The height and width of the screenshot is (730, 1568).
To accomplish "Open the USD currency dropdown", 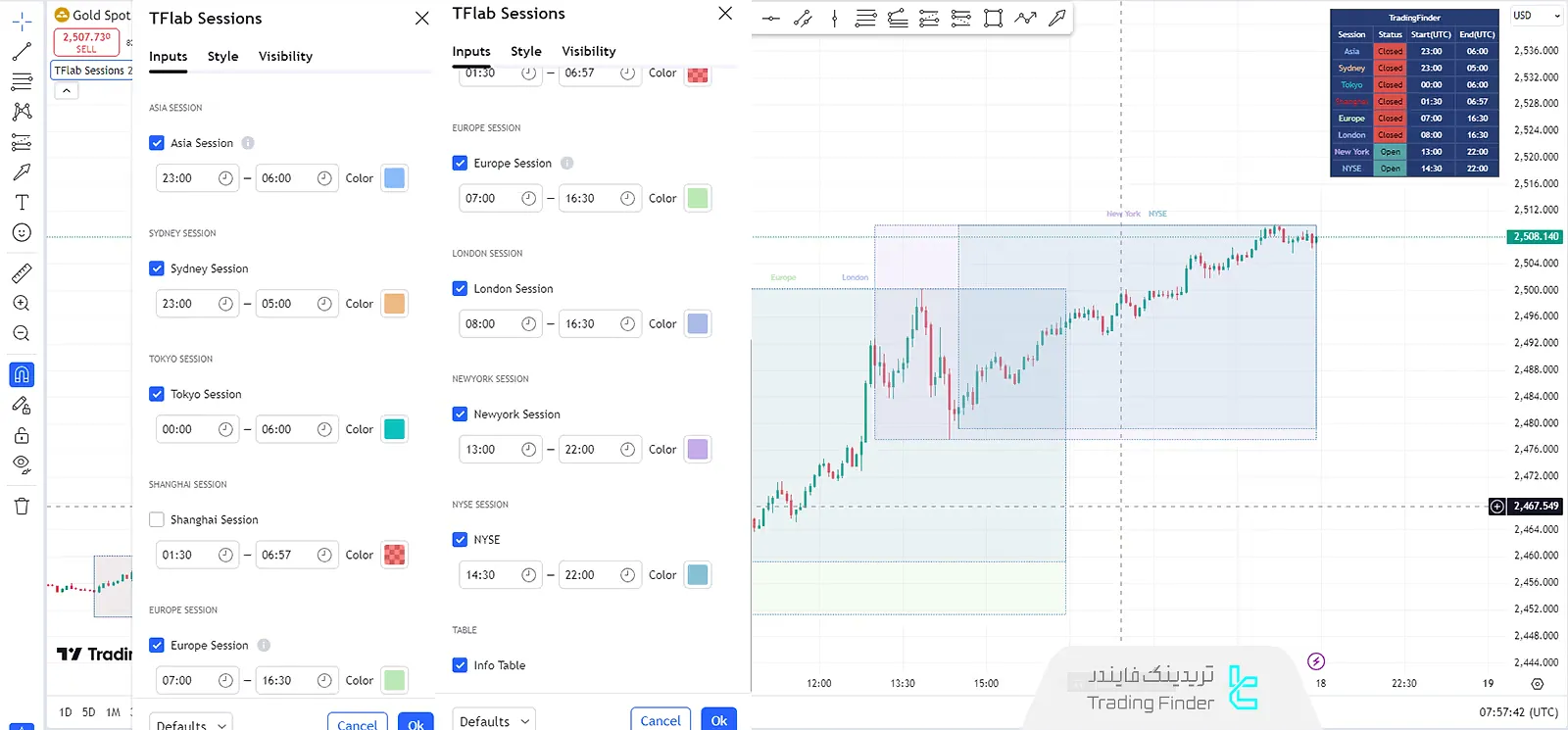I will click(1536, 16).
